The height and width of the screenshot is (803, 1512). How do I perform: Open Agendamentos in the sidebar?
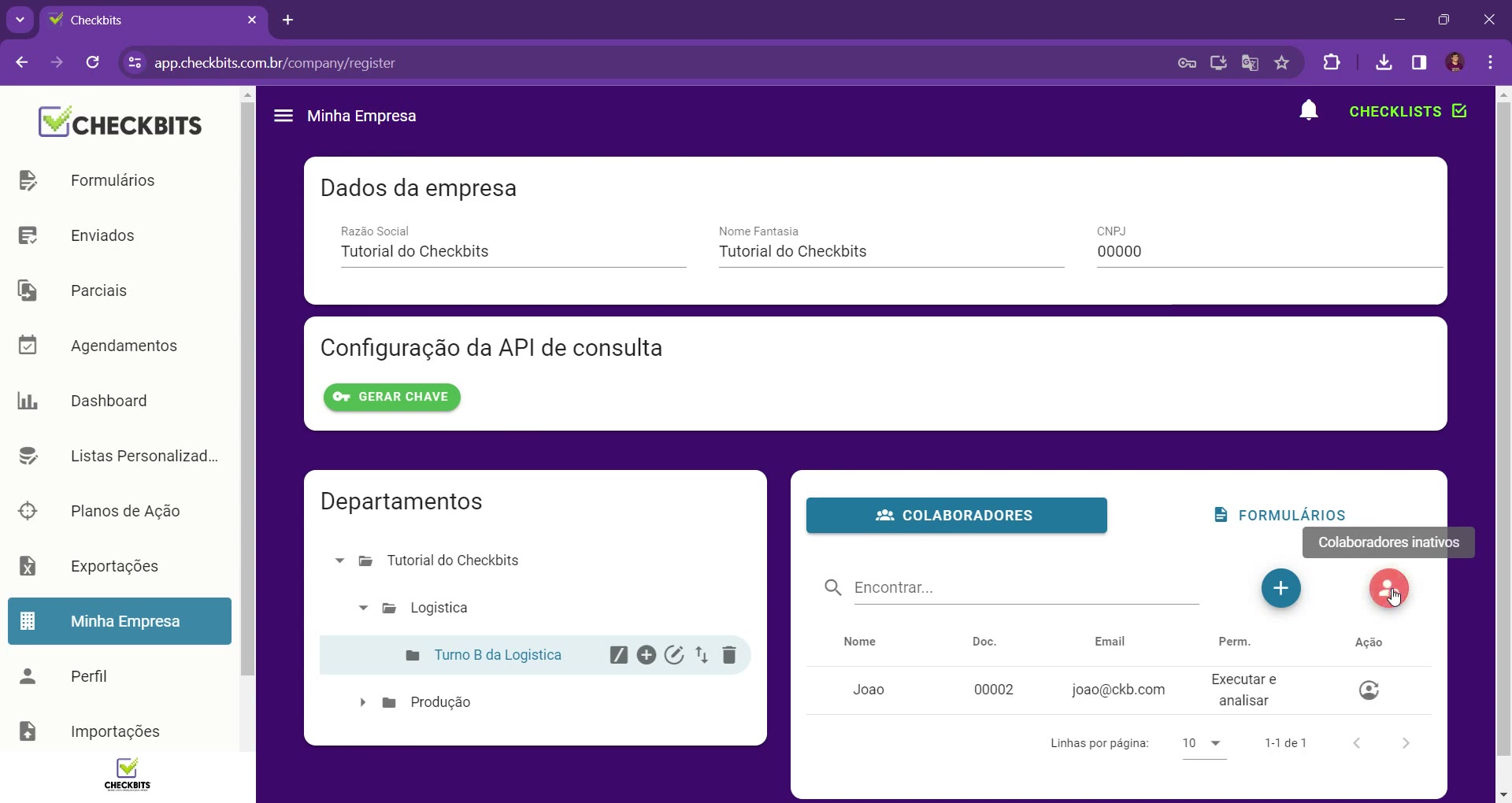tap(120, 346)
